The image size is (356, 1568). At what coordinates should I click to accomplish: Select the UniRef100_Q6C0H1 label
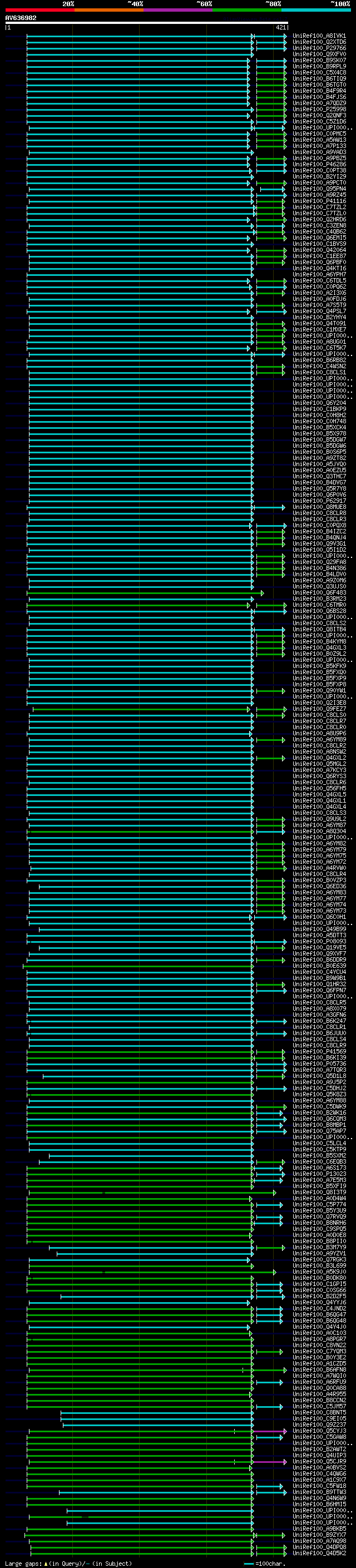[x=319, y=917]
